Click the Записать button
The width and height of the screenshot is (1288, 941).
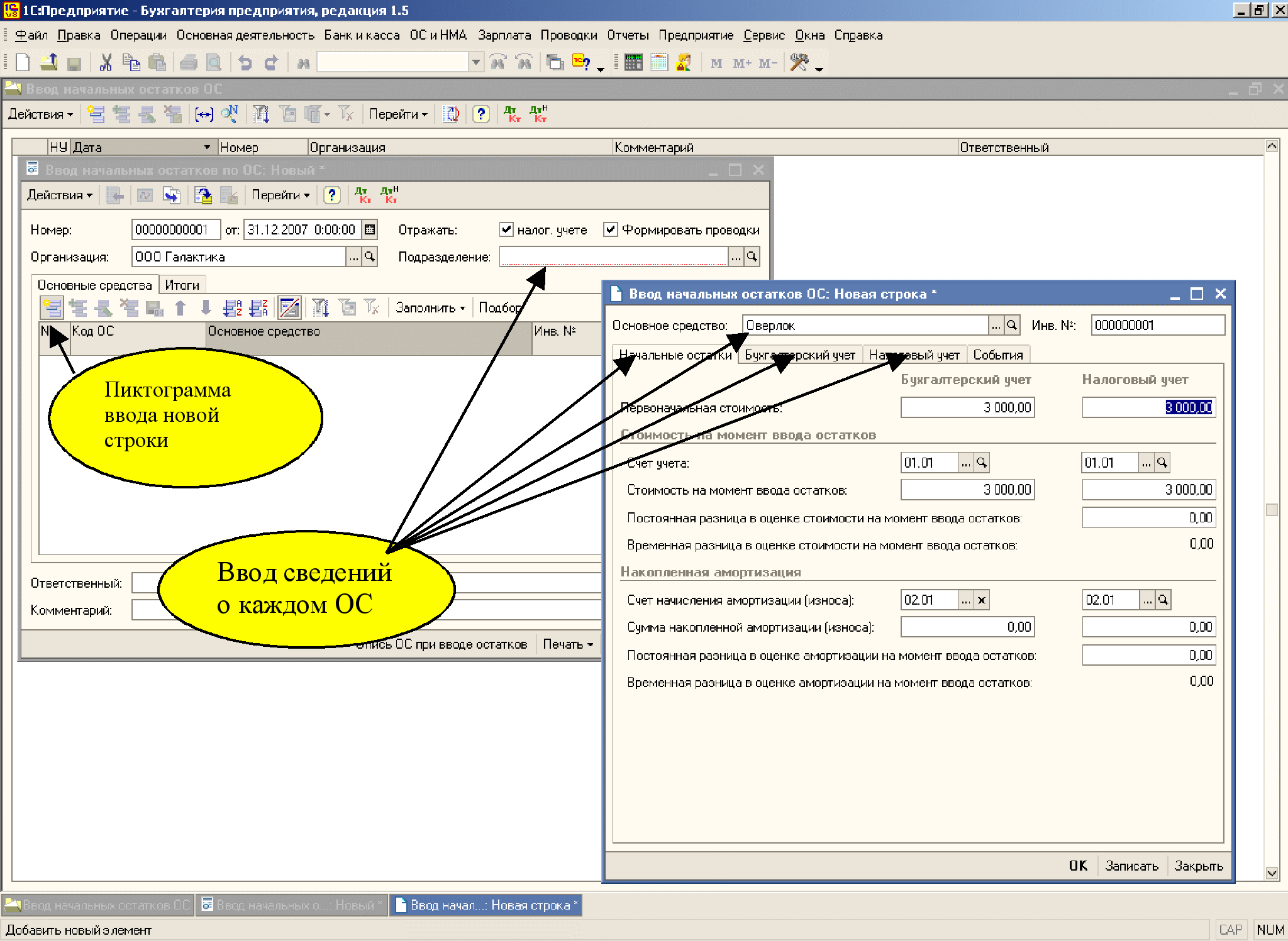coord(1131,866)
